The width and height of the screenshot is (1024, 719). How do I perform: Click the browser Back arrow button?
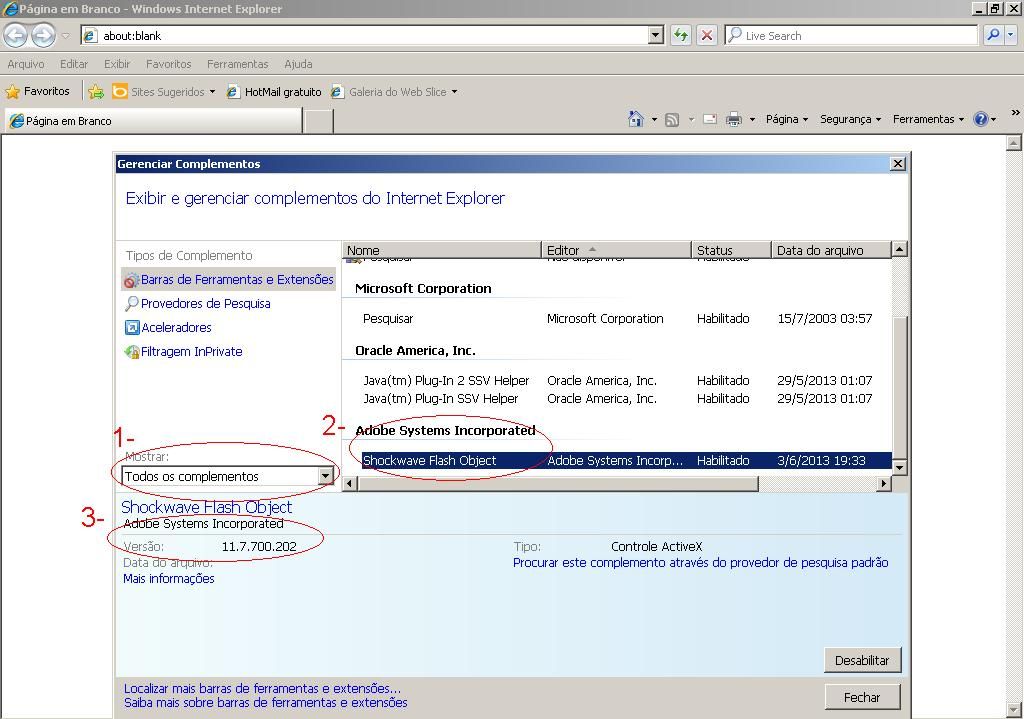pos(16,35)
